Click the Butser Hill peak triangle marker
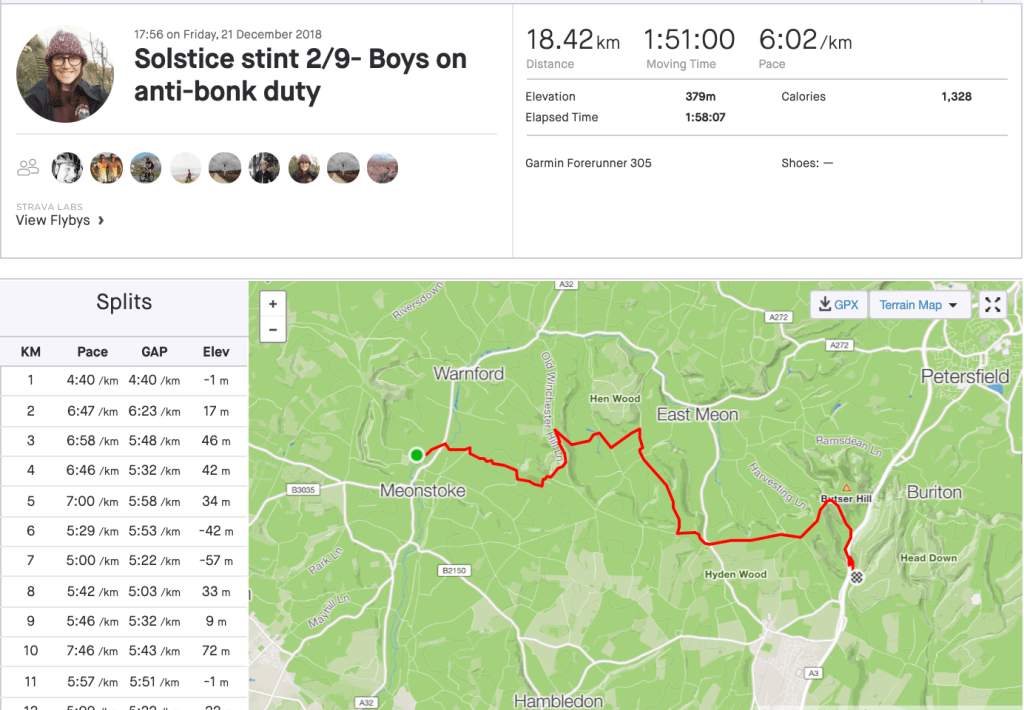Image resolution: width=1024 pixels, height=710 pixels. click(846, 488)
